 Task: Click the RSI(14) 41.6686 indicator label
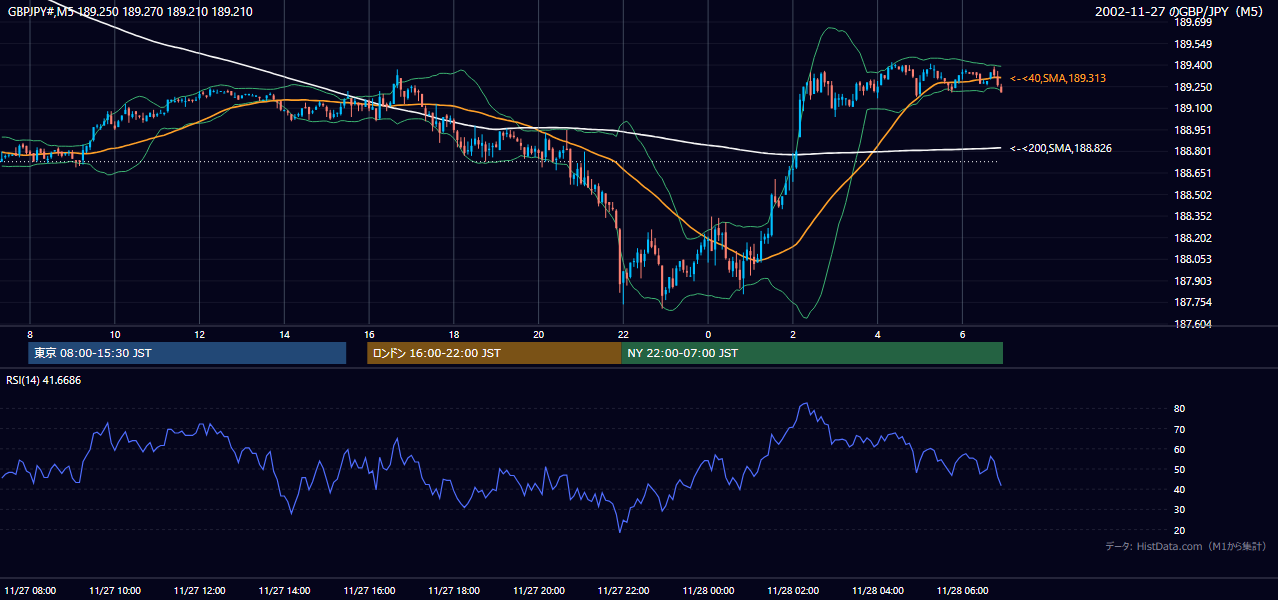tap(44, 380)
